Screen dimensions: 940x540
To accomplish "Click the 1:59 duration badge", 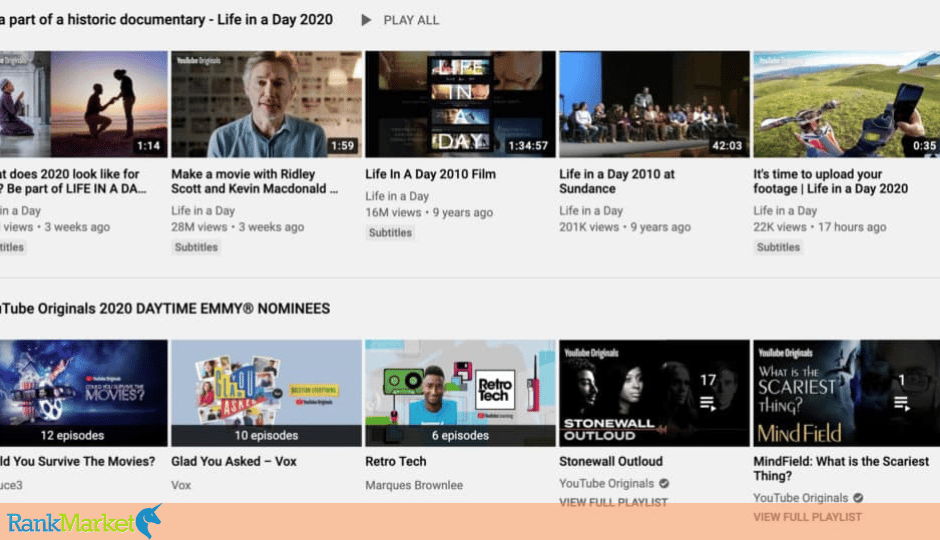I will pos(342,146).
